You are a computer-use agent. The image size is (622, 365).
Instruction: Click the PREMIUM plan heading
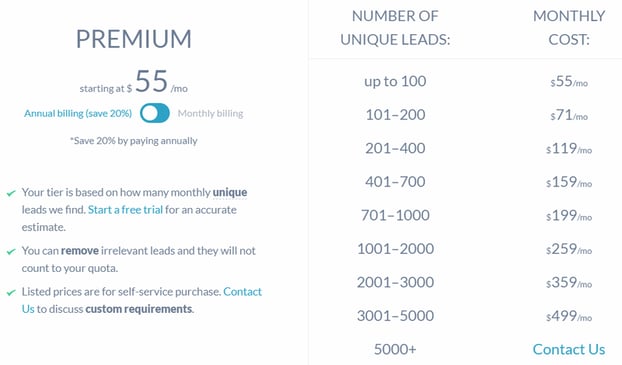(x=134, y=39)
